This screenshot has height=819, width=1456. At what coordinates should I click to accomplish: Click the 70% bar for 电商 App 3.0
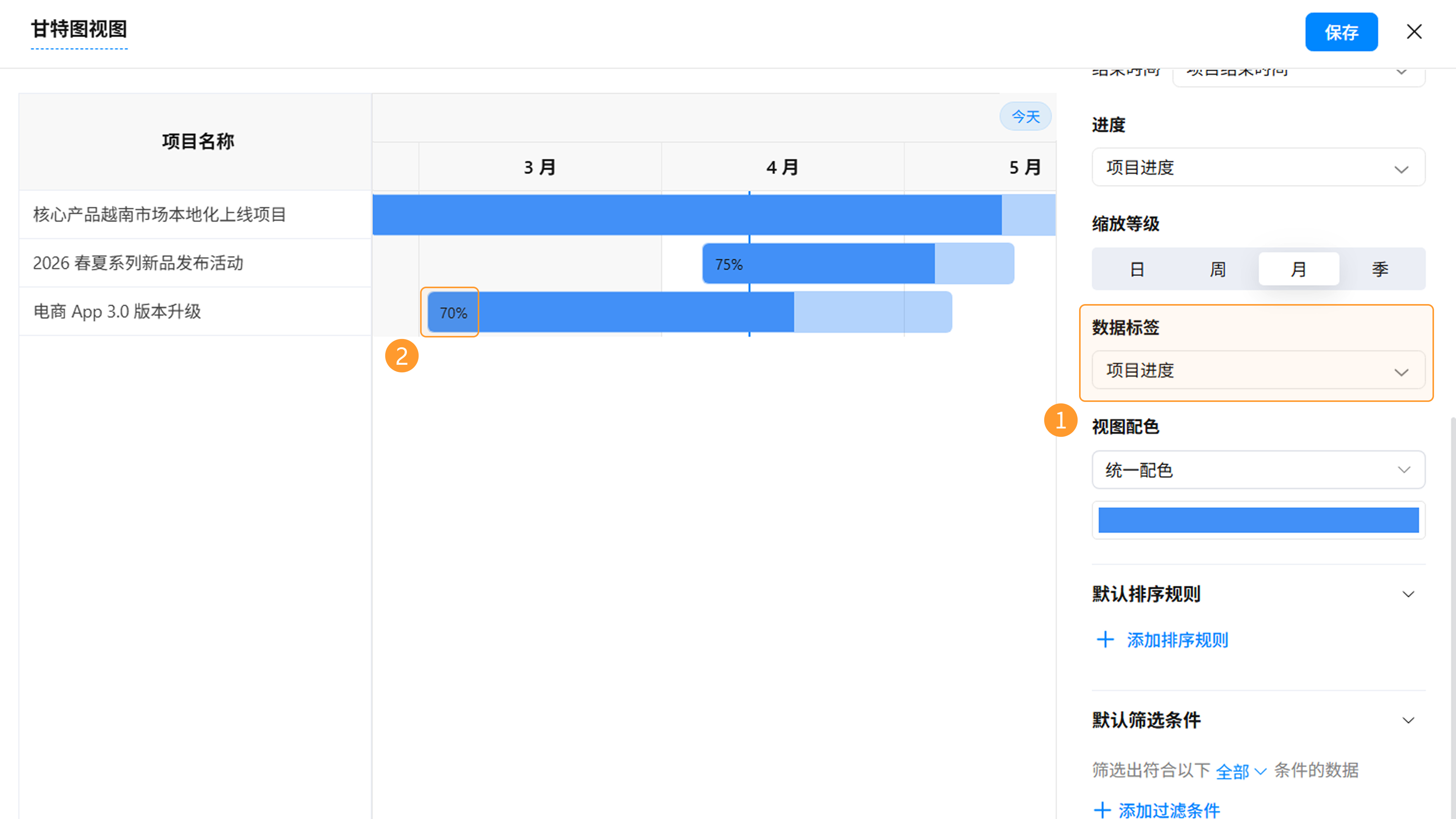point(610,312)
